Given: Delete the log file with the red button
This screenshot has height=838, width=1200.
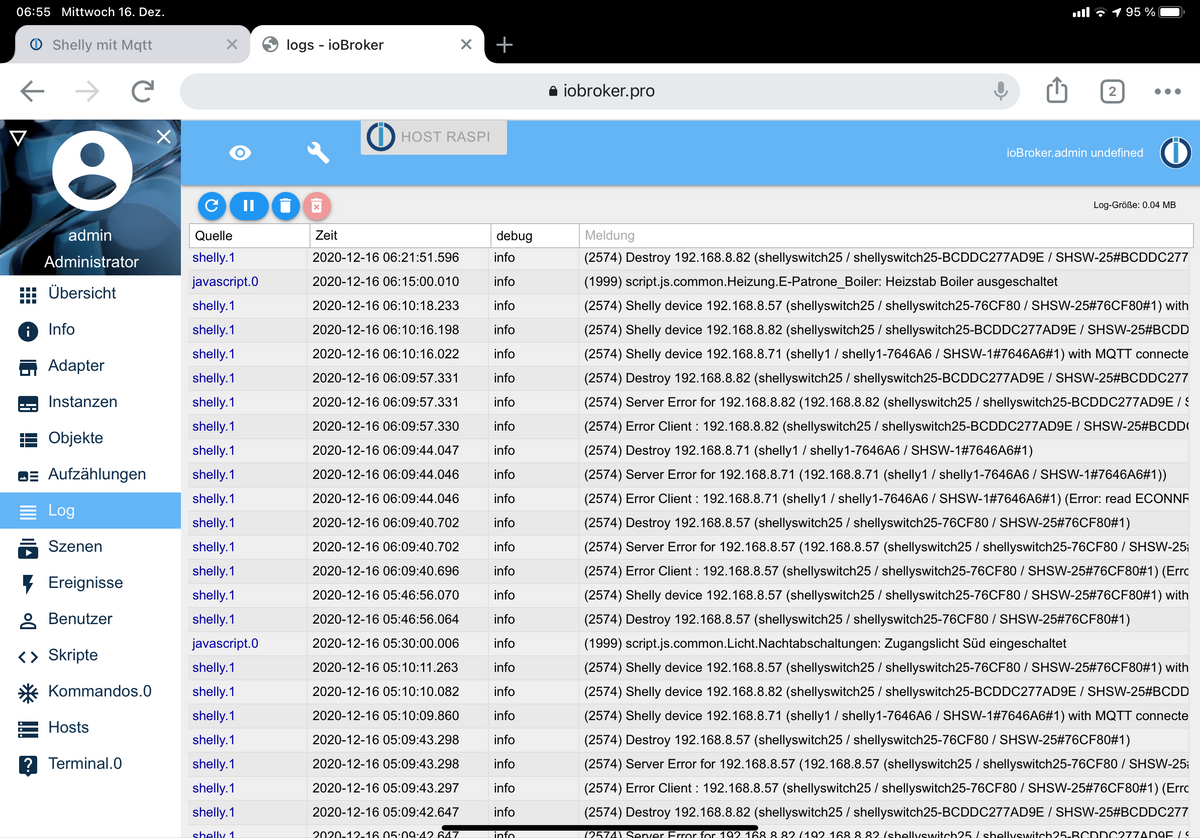Looking at the screenshot, I should [316, 206].
